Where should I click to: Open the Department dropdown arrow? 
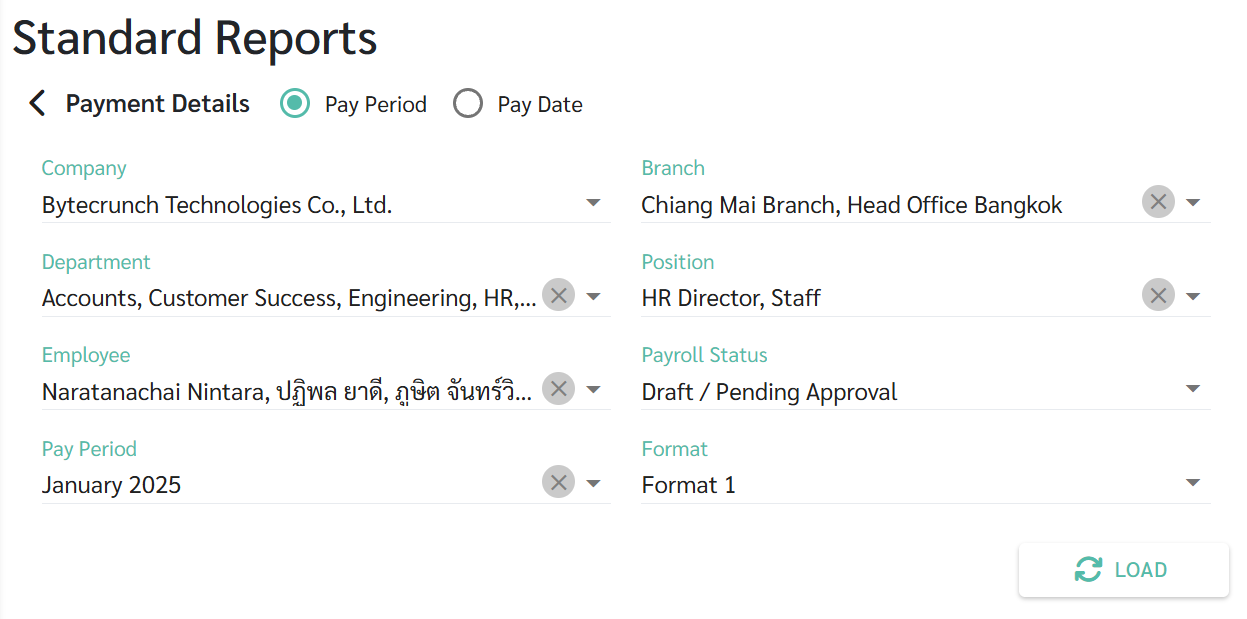593,296
